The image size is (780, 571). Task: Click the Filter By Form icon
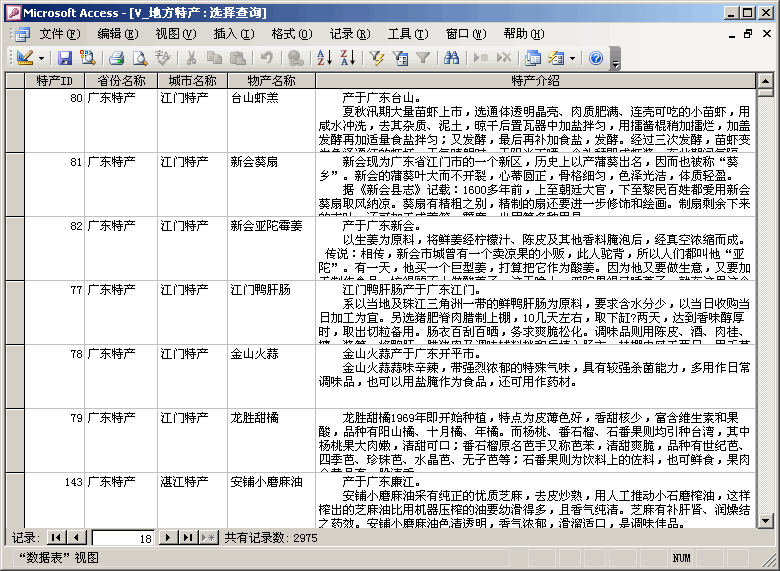click(400, 58)
